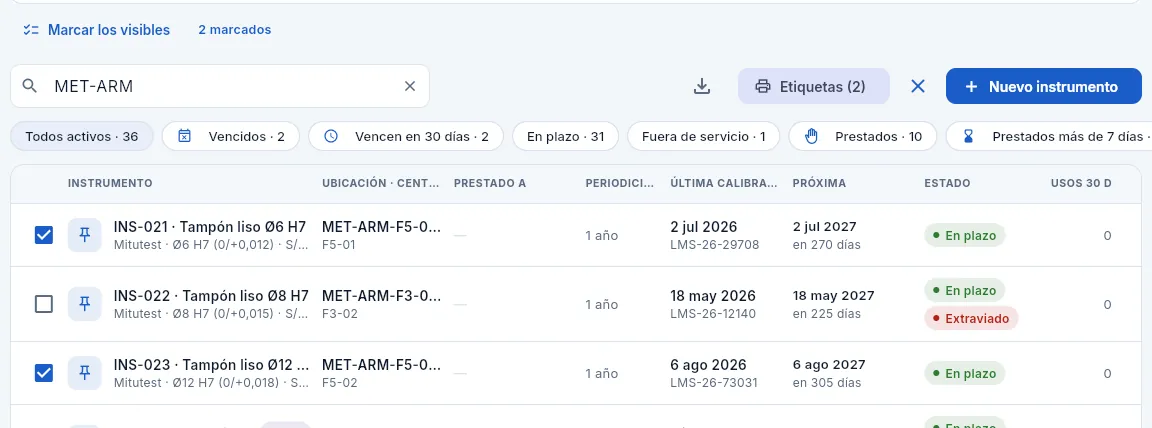Image resolution: width=1152 pixels, height=428 pixels.
Task: Uncheck the INS-021 row checkbox
Action: [44, 235]
